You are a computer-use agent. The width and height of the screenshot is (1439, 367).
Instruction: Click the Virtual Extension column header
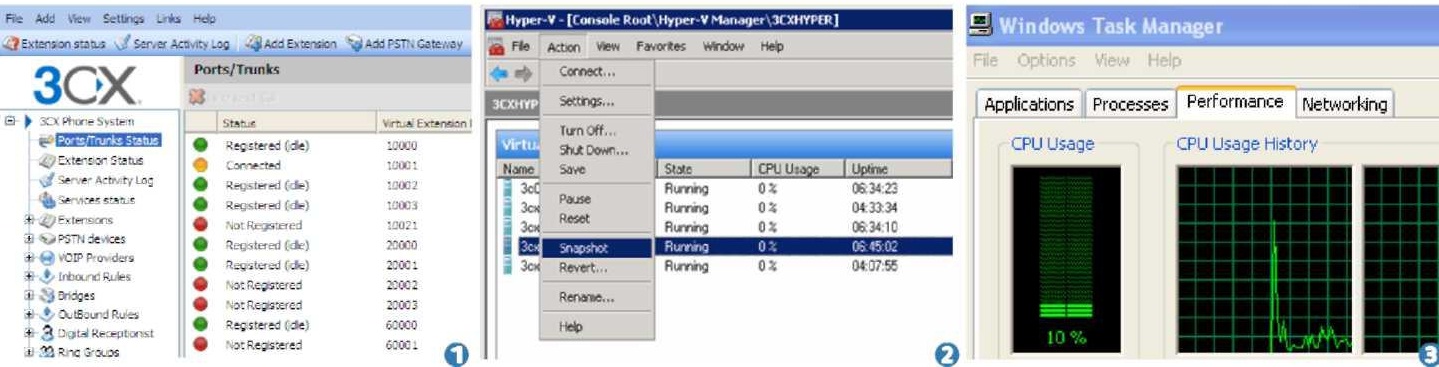point(424,123)
